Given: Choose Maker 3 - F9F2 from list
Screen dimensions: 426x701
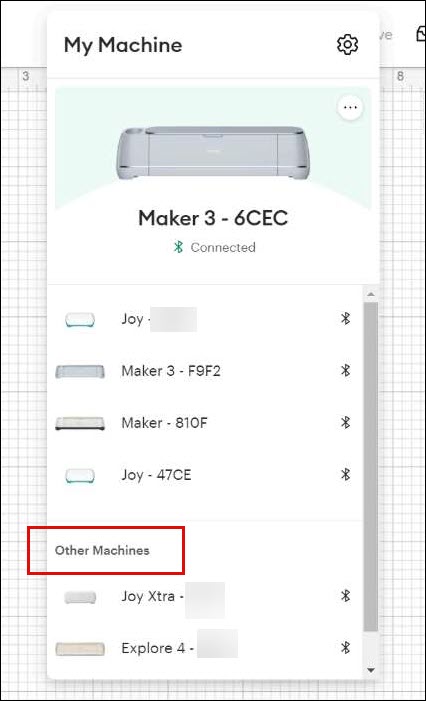Looking at the screenshot, I should [171, 371].
